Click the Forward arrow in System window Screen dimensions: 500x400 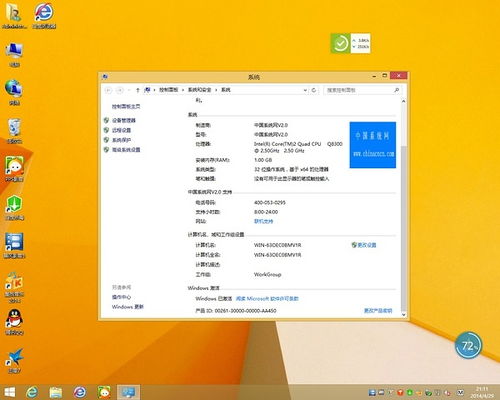[x=120, y=90]
